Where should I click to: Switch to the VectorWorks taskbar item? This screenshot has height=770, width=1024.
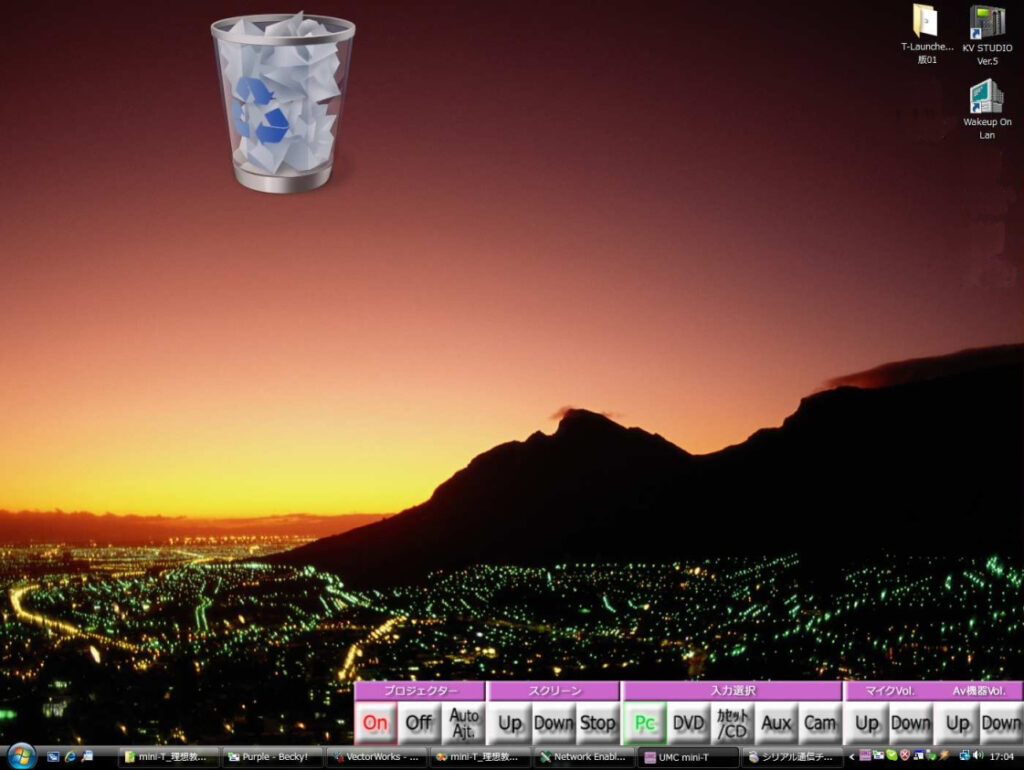point(377,757)
